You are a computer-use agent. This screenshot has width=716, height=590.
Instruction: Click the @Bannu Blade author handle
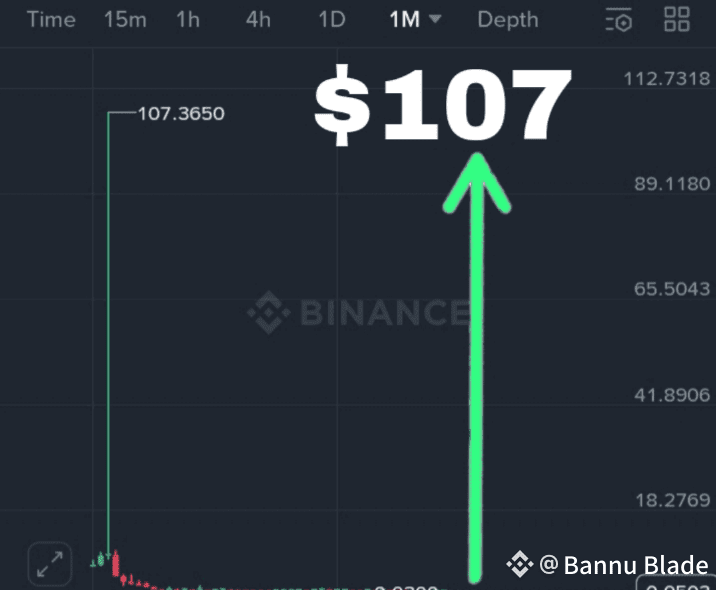pos(624,565)
